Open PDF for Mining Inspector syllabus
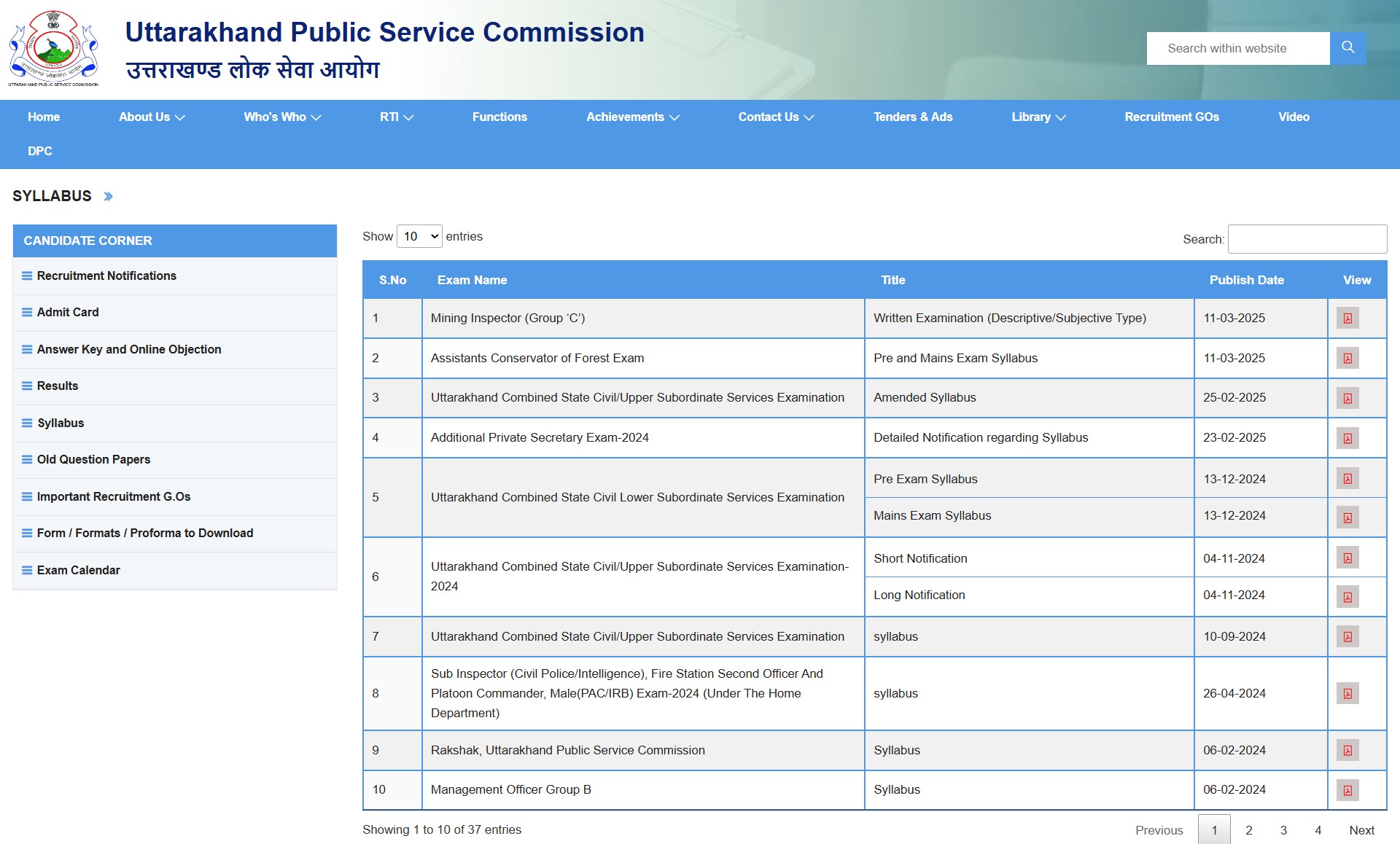This screenshot has height=844, width=1400. (x=1347, y=319)
